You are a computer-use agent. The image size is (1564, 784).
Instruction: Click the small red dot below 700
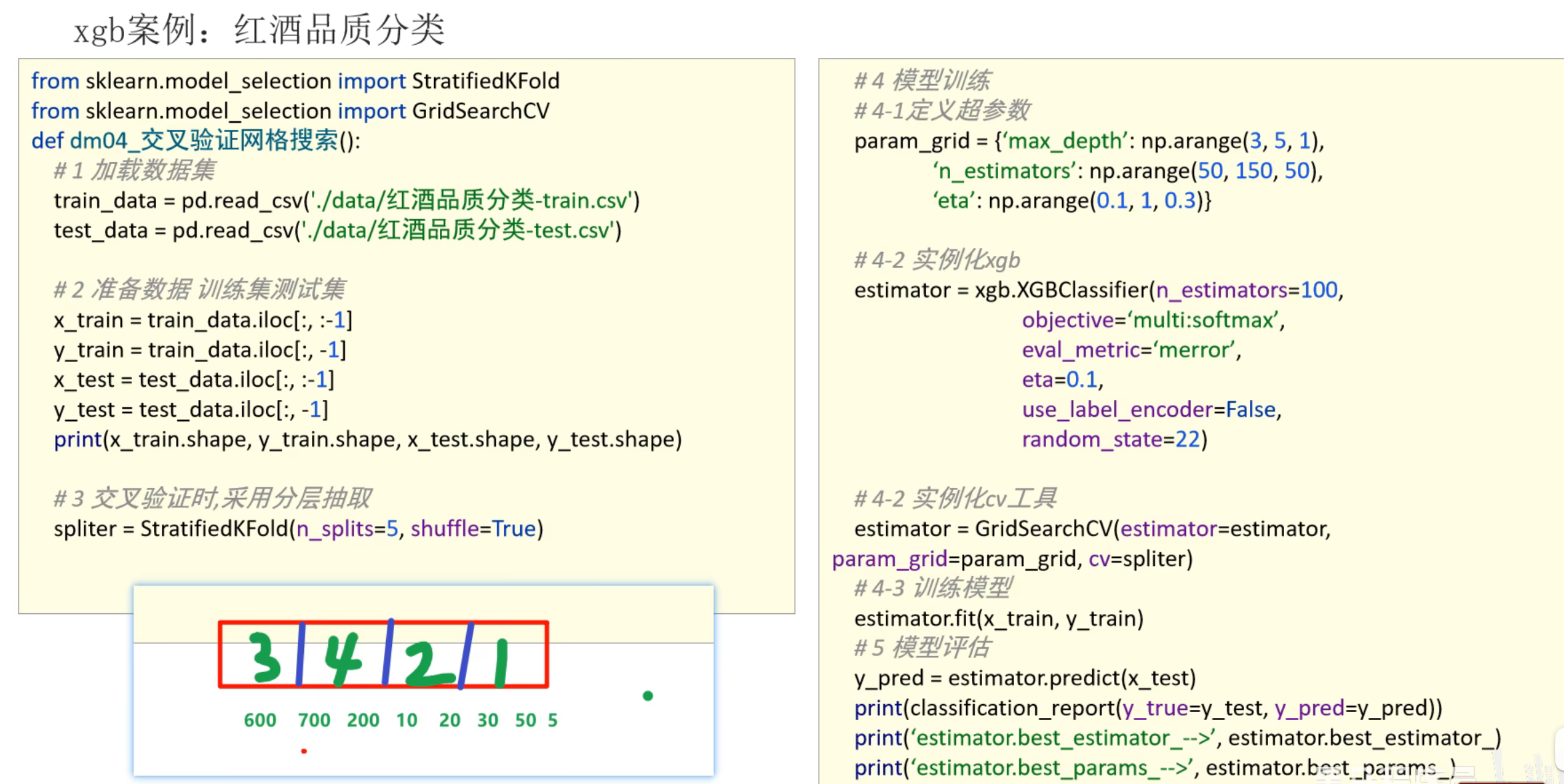[x=304, y=751]
